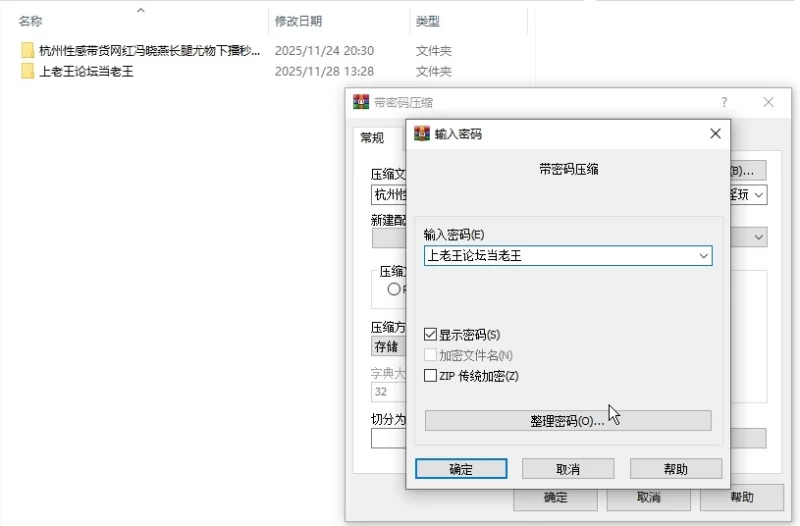
Task: Open the 新建配置 profile dropdown arrow
Action: 759,237
